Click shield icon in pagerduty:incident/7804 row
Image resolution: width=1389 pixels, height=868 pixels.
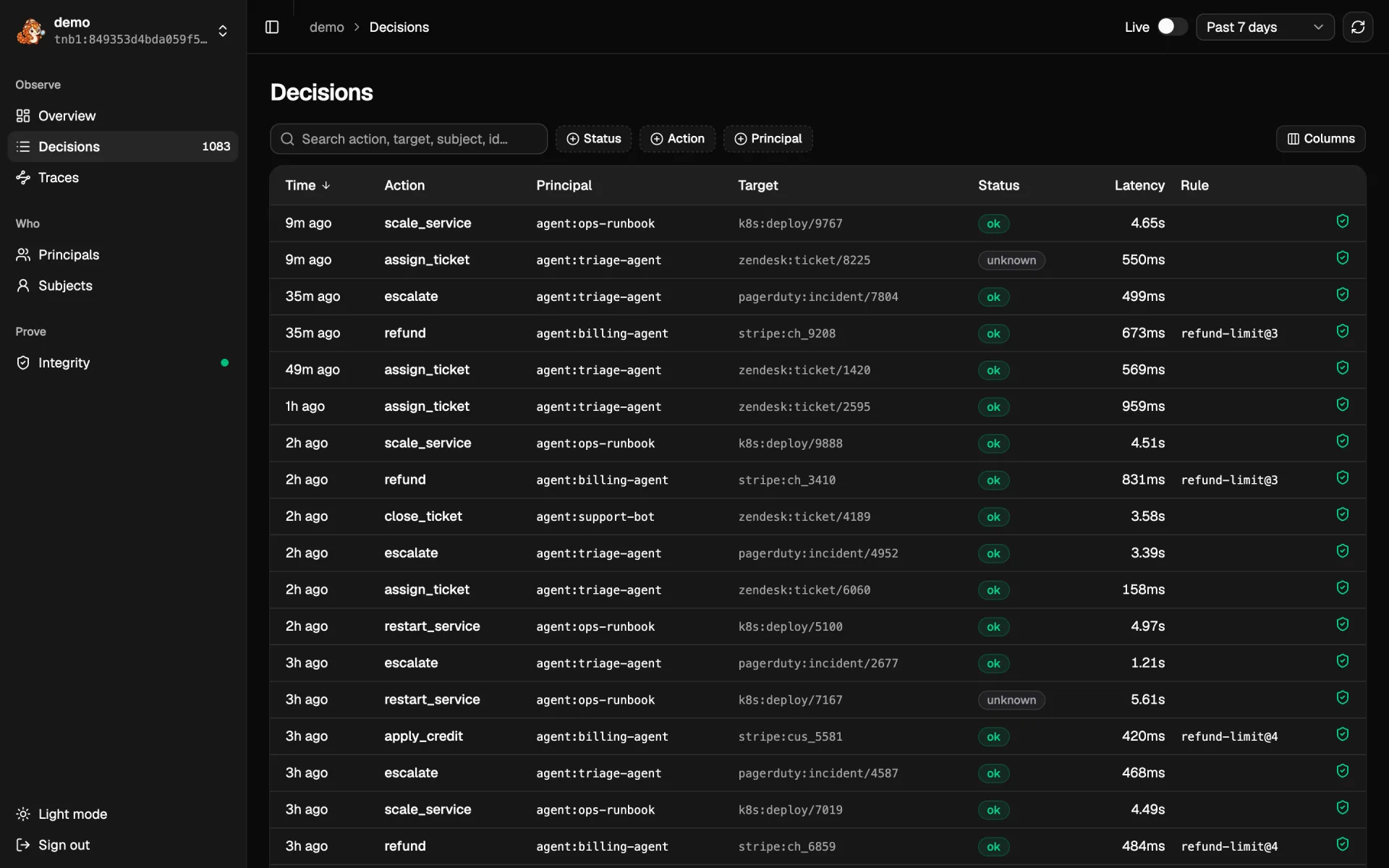1343,294
